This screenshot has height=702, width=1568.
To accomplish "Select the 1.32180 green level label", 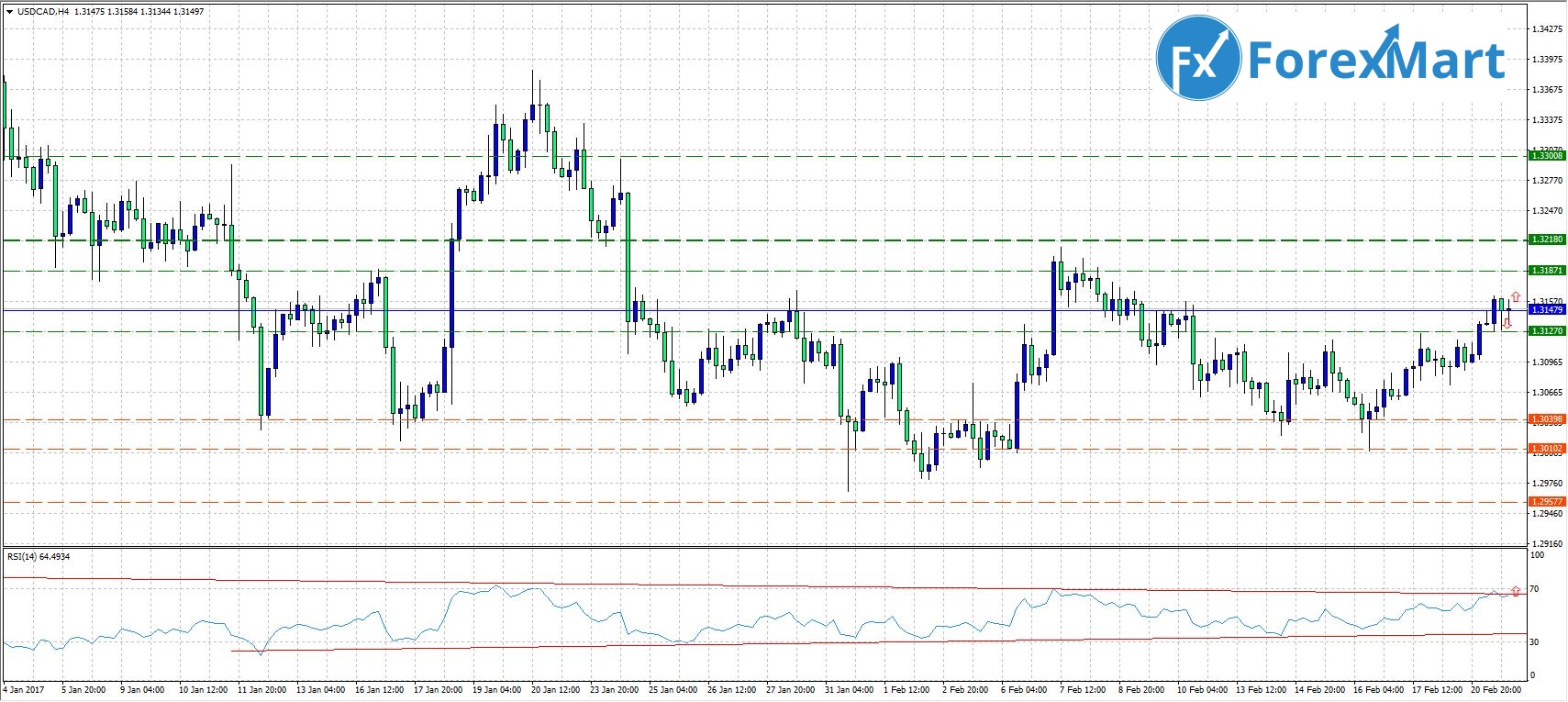I will [1547, 240].
